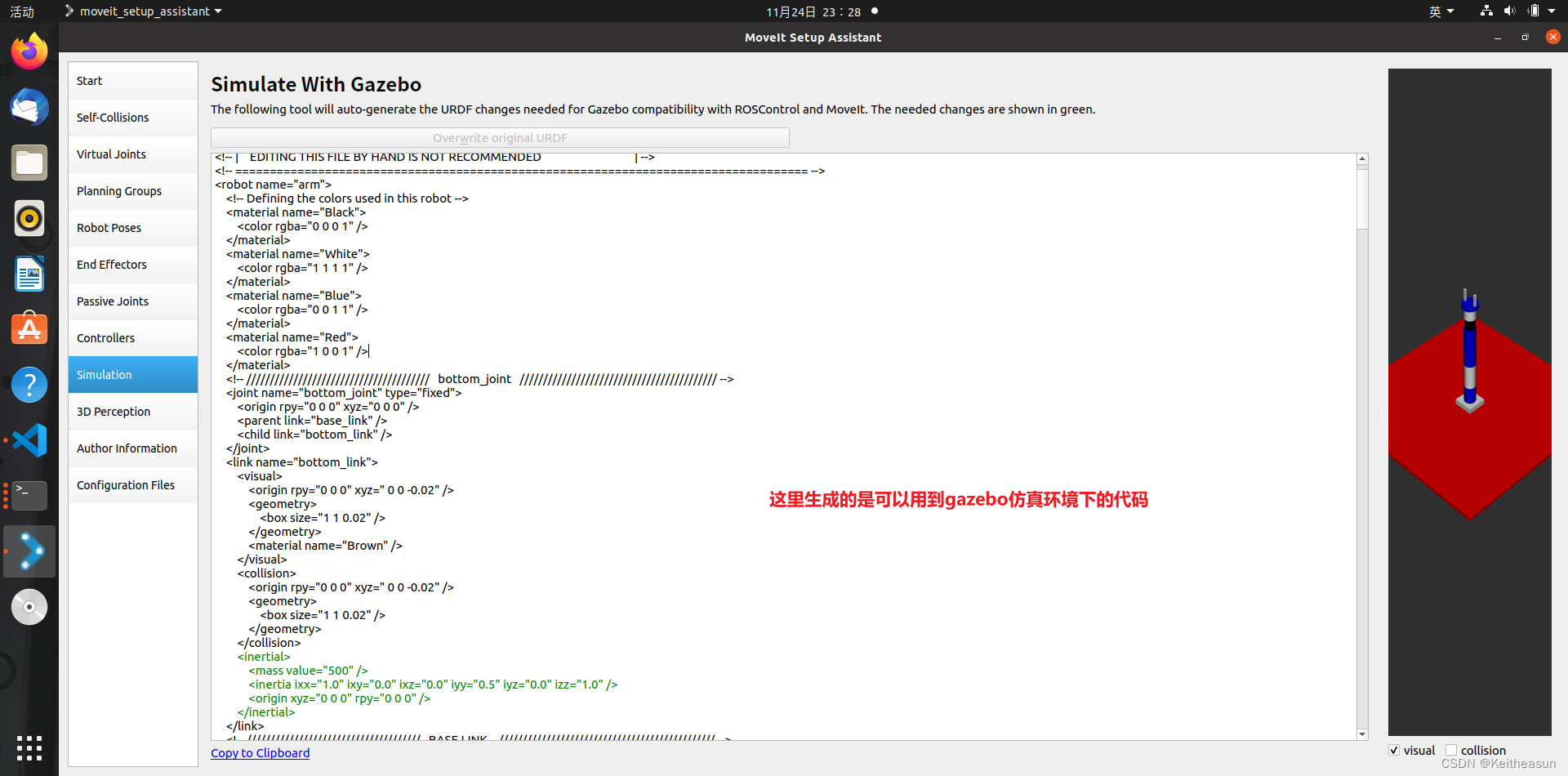Open moveit_setup_assistant app menu
1568x776 pixels.
pos(144,11)
